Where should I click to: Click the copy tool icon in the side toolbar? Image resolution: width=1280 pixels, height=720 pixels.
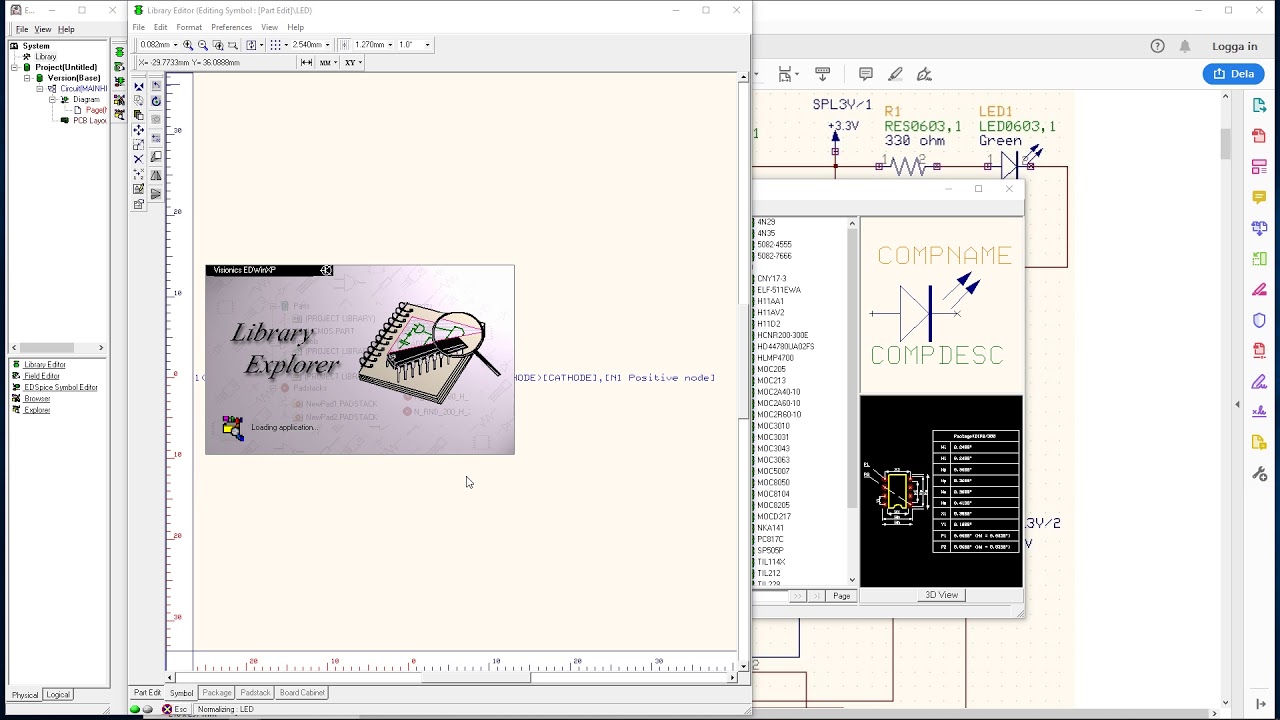(139, 115)
